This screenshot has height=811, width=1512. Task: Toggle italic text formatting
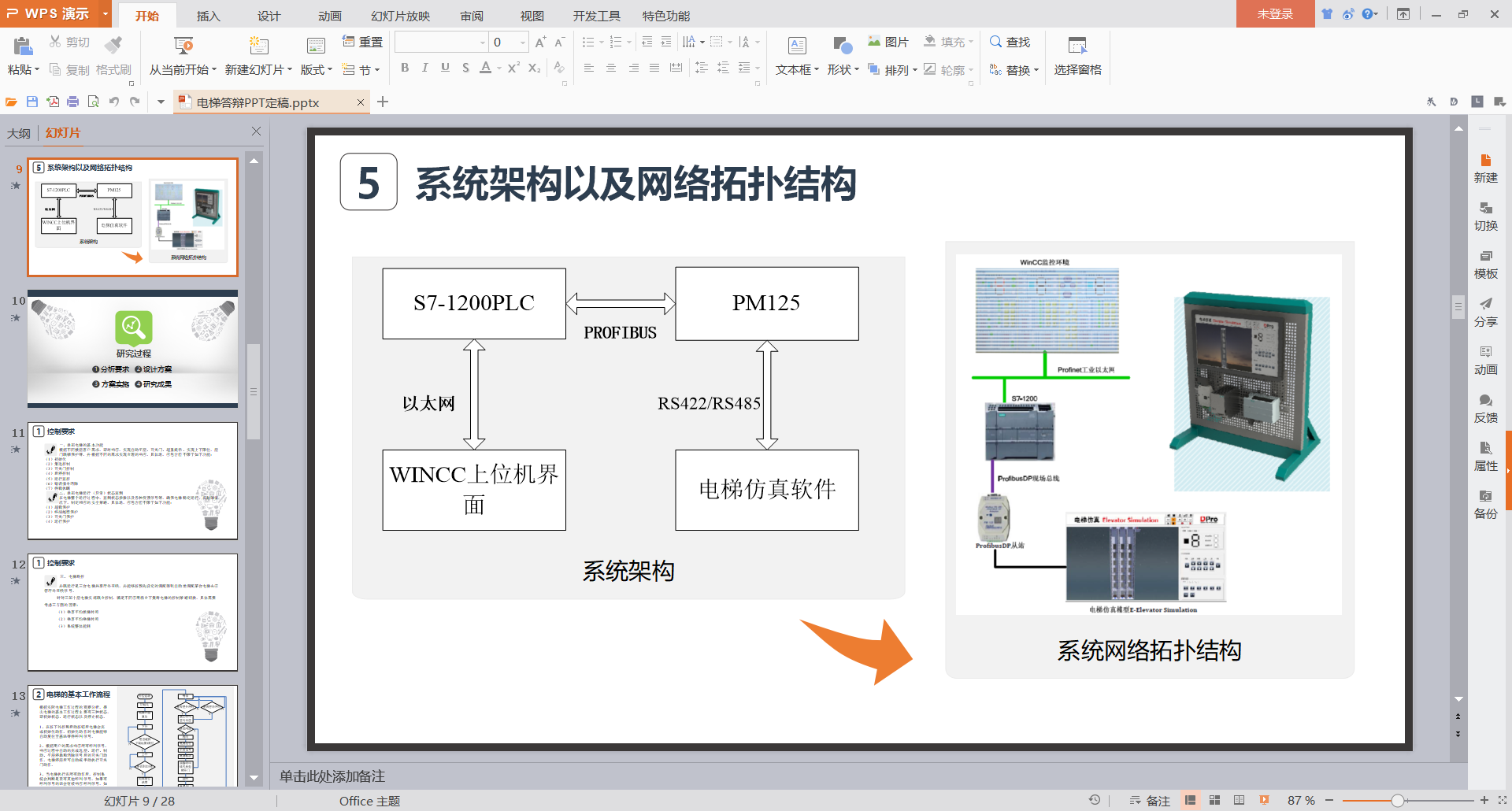click(425, 68)
